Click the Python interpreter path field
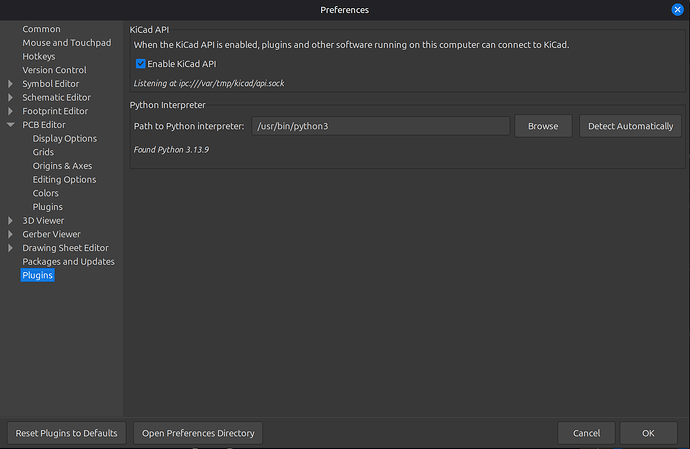The height and width of the screenshot is (449, 690). pyautogui.click(x=379, y=126)
